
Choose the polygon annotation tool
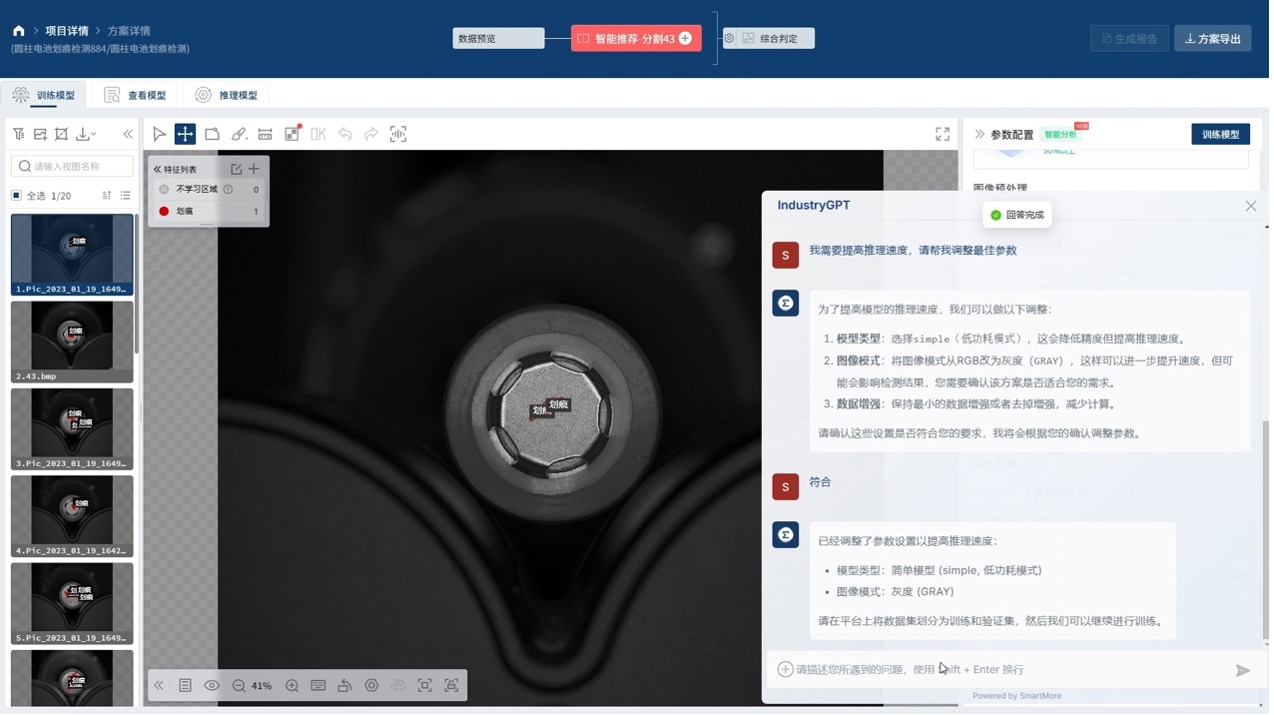[x=212, y=134]
